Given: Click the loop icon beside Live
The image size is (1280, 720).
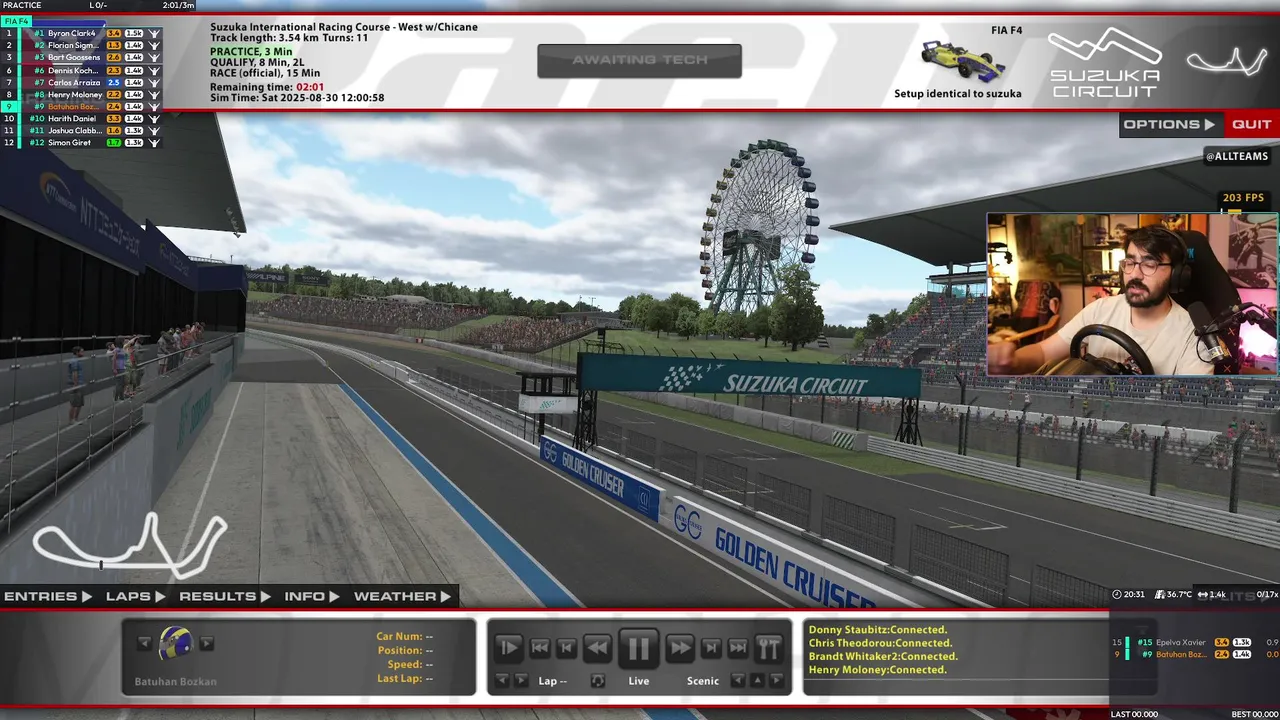Looking at the screenshot, I should coord(597,680).
